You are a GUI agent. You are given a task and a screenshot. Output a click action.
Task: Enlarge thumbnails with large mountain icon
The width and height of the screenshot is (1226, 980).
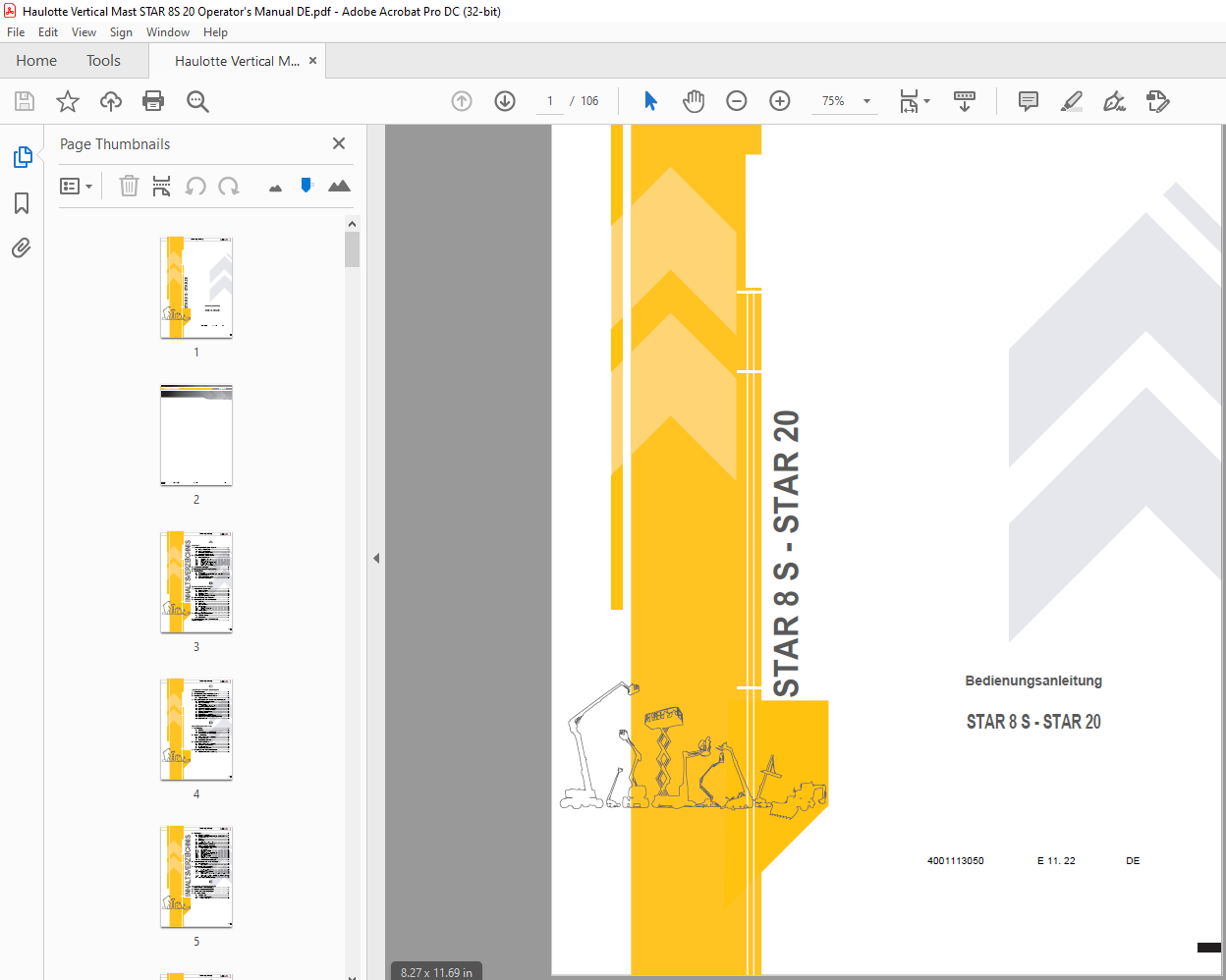339,186
